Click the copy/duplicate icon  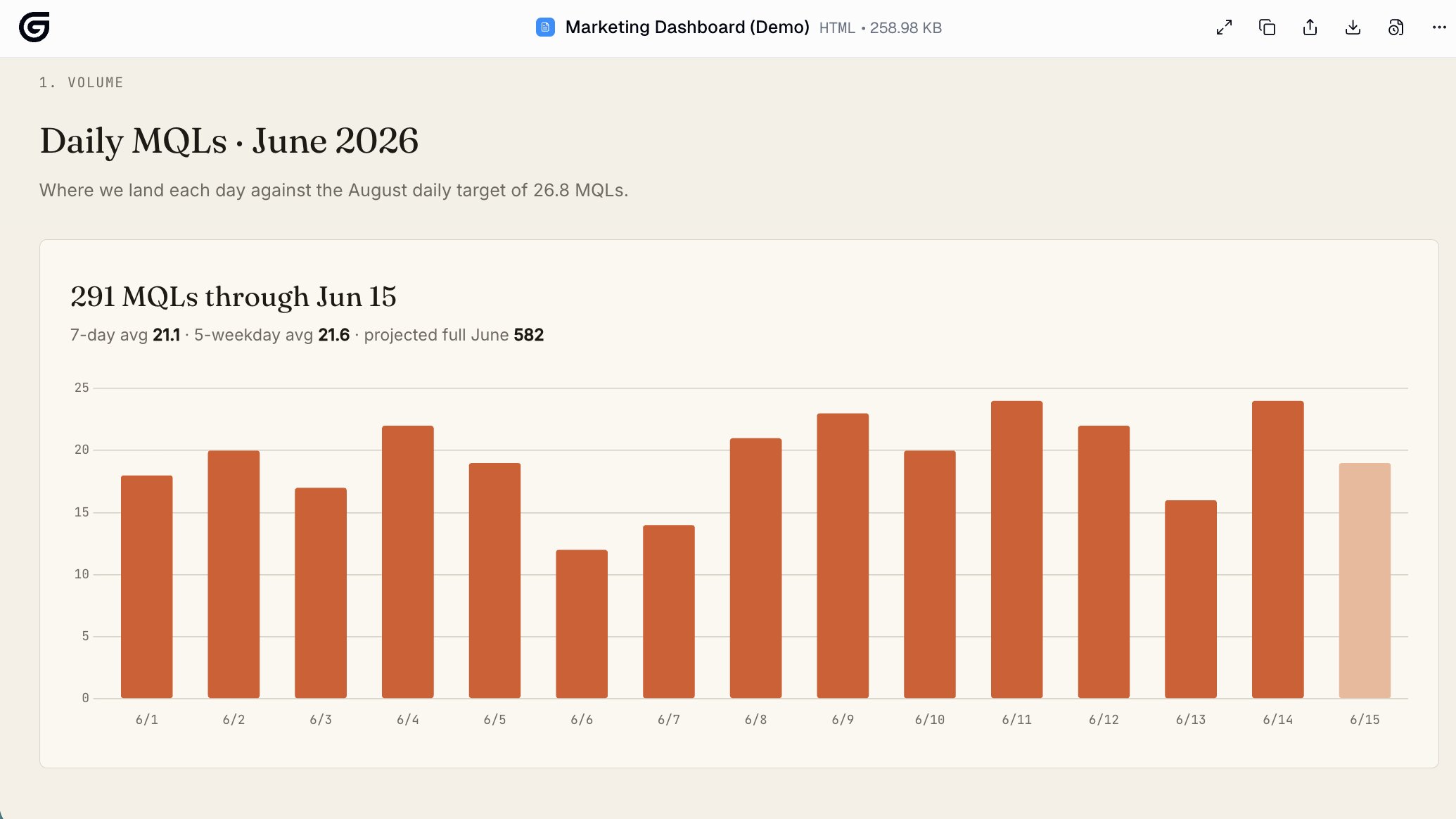[1267, 27]
